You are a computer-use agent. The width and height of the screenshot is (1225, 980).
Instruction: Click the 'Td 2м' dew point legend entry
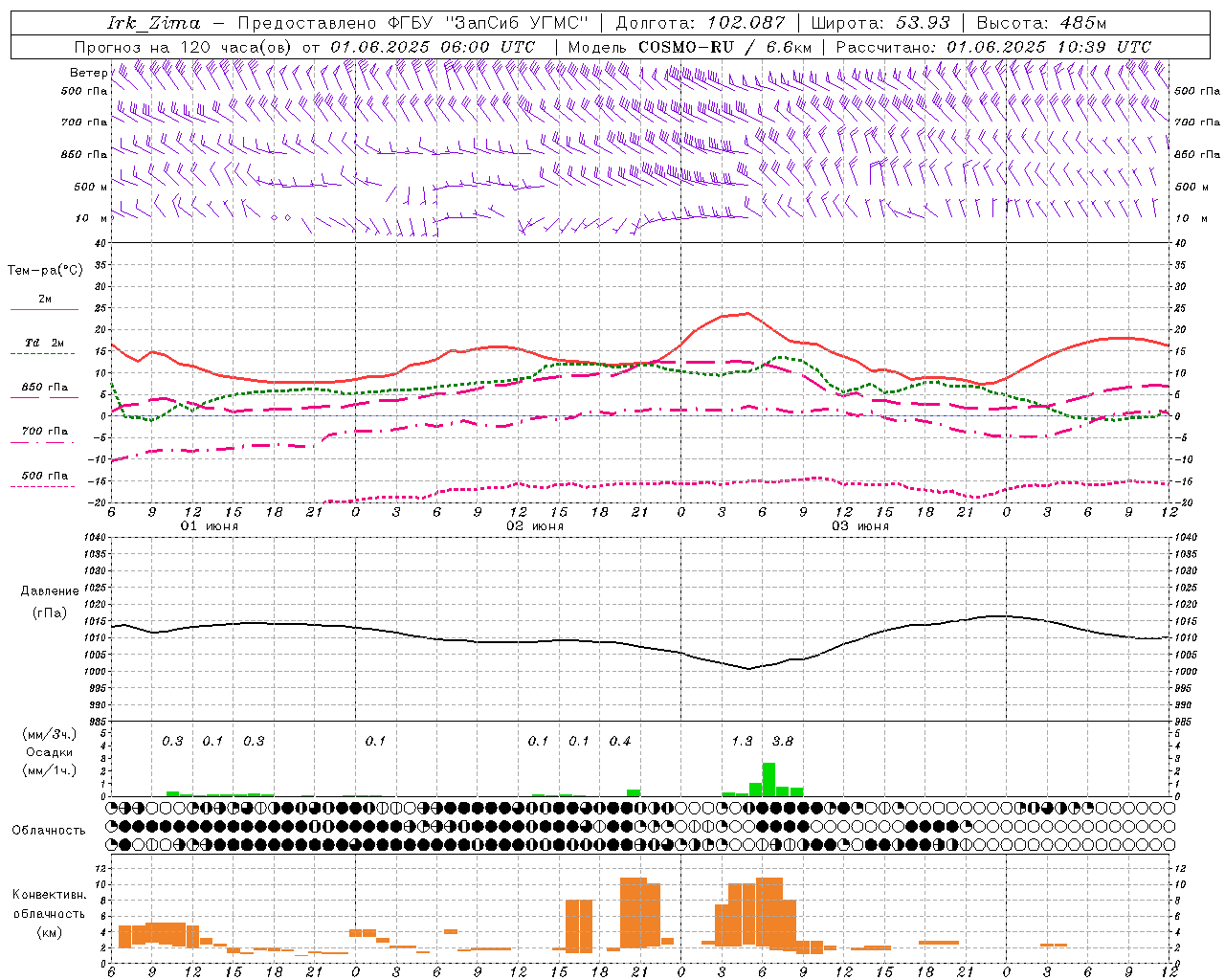[44, 343]
